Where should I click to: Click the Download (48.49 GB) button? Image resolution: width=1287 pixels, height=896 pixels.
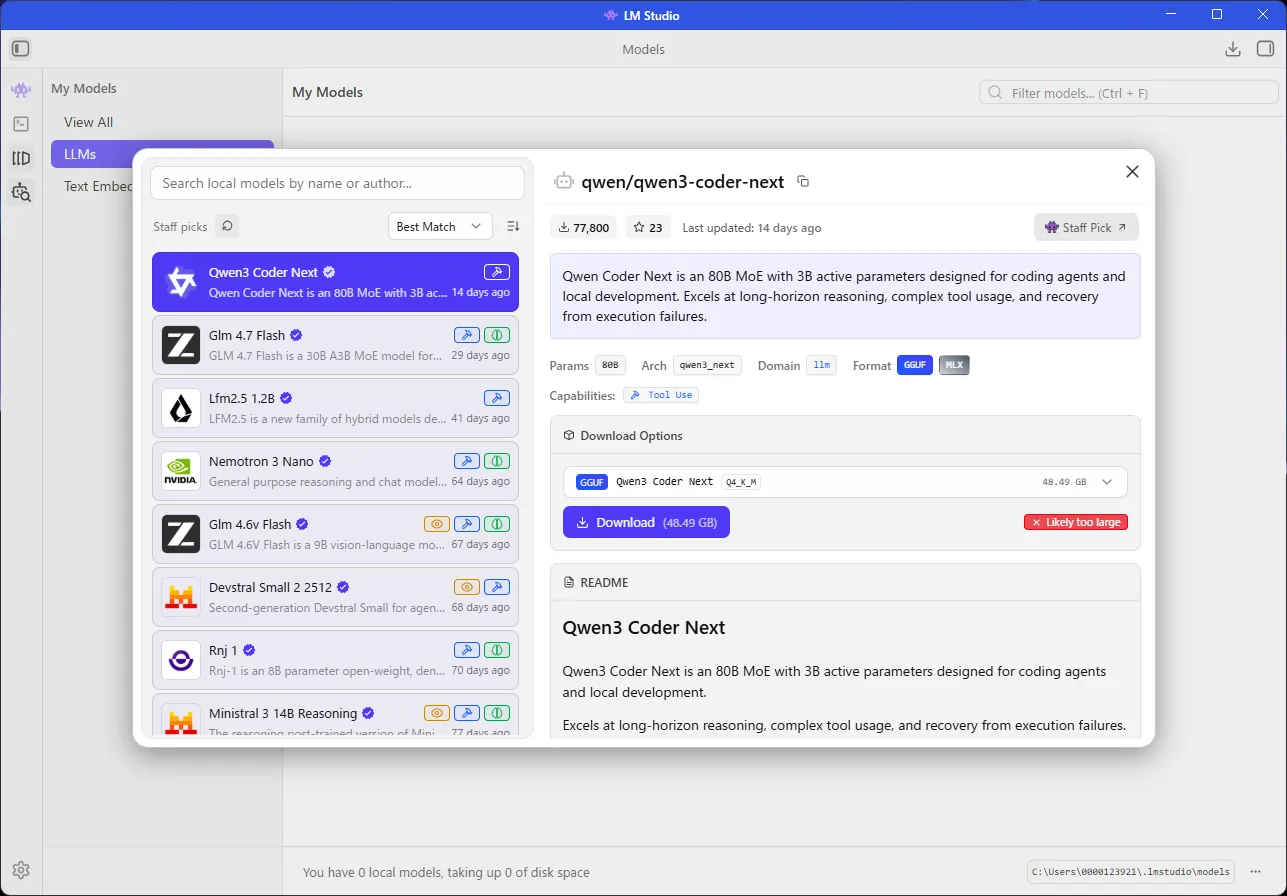point(646,522)
